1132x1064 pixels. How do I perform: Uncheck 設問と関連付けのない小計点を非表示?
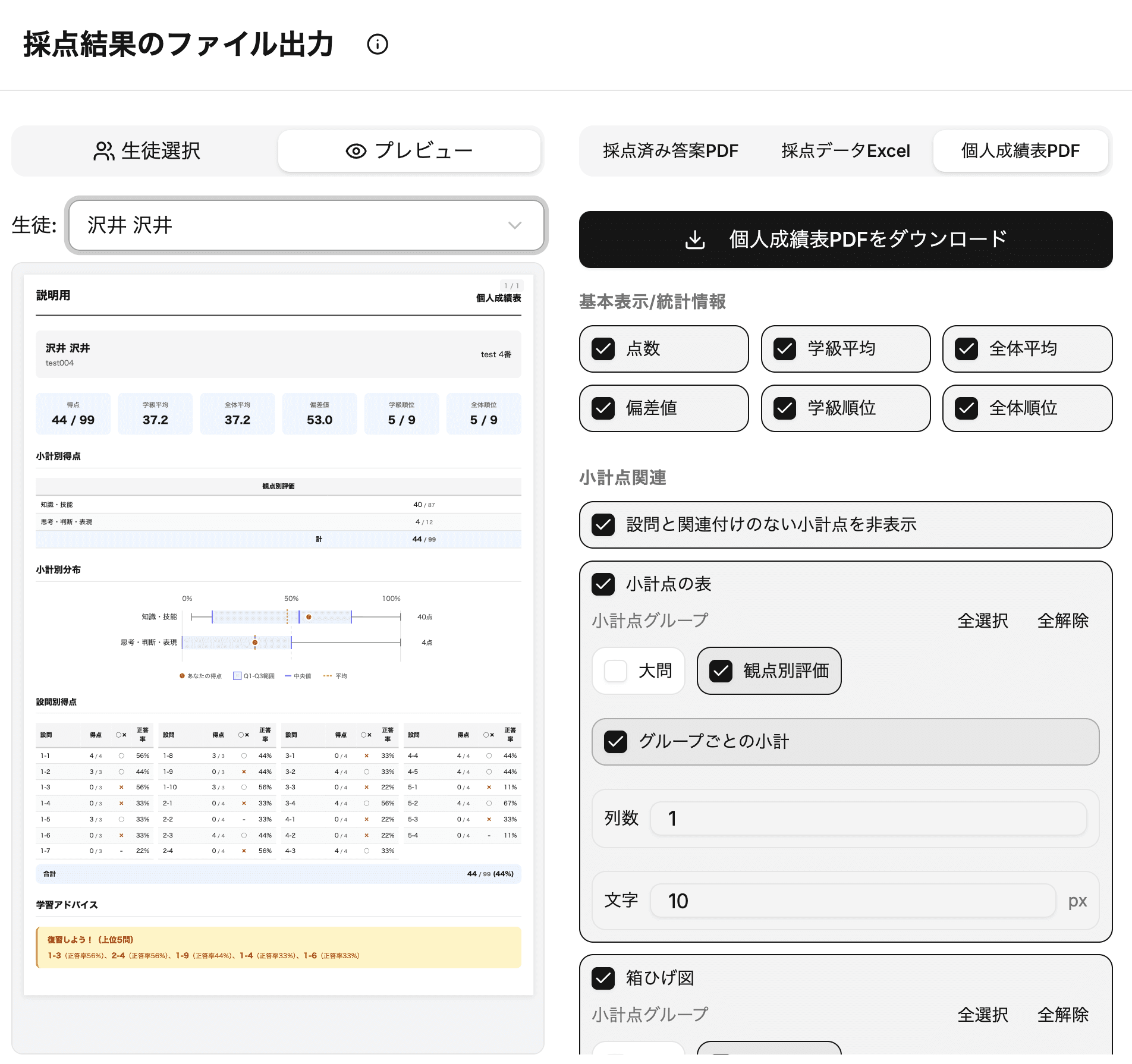coord(603,525)
